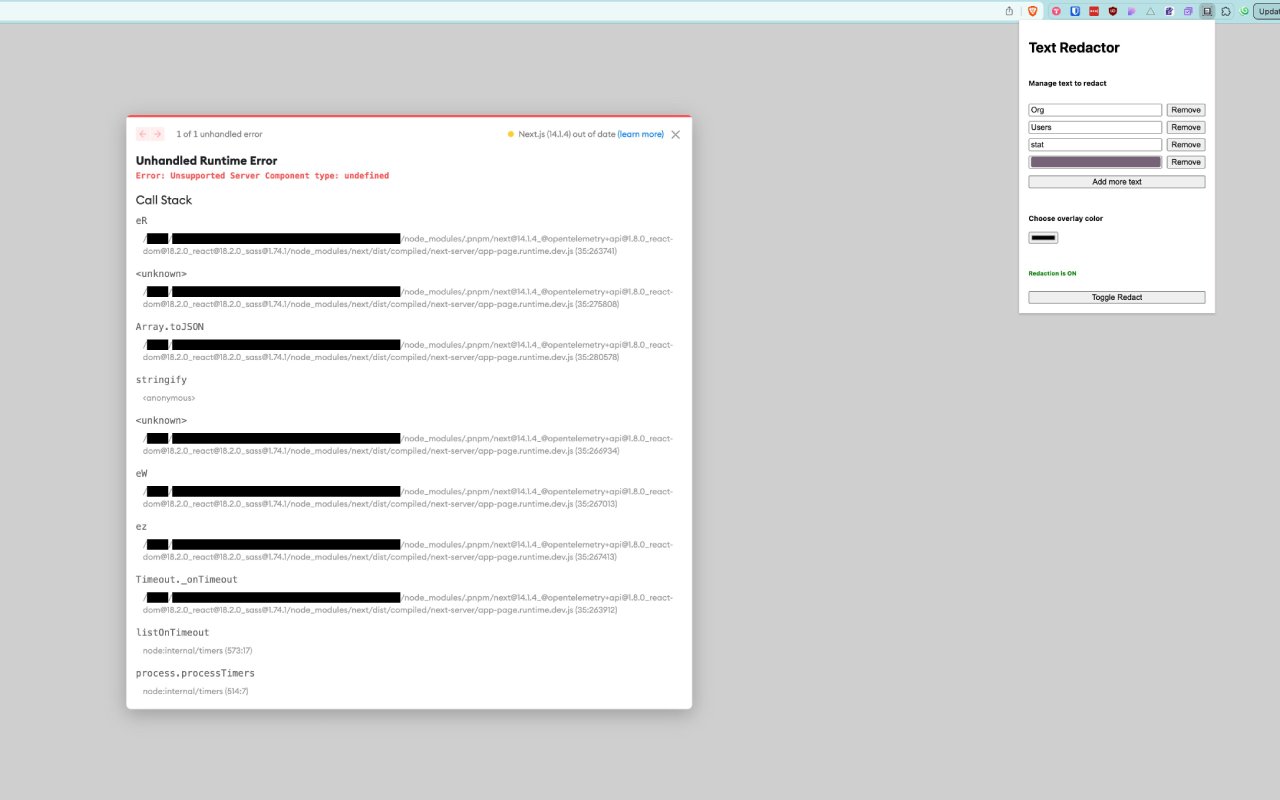Click the grey triangle extension icon

click(x=1150, y=11)
